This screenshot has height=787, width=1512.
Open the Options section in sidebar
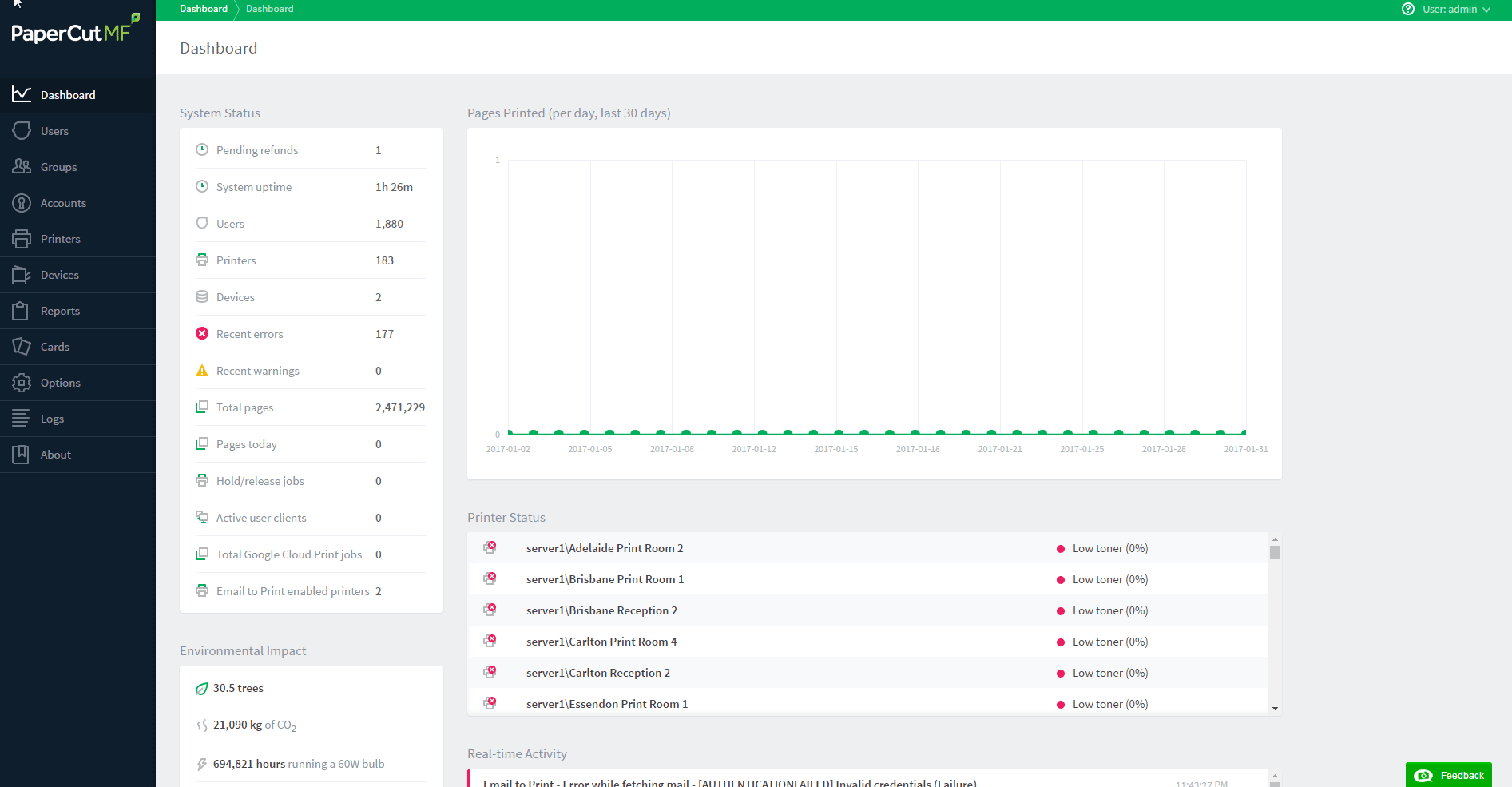click(x=77, y=383)
